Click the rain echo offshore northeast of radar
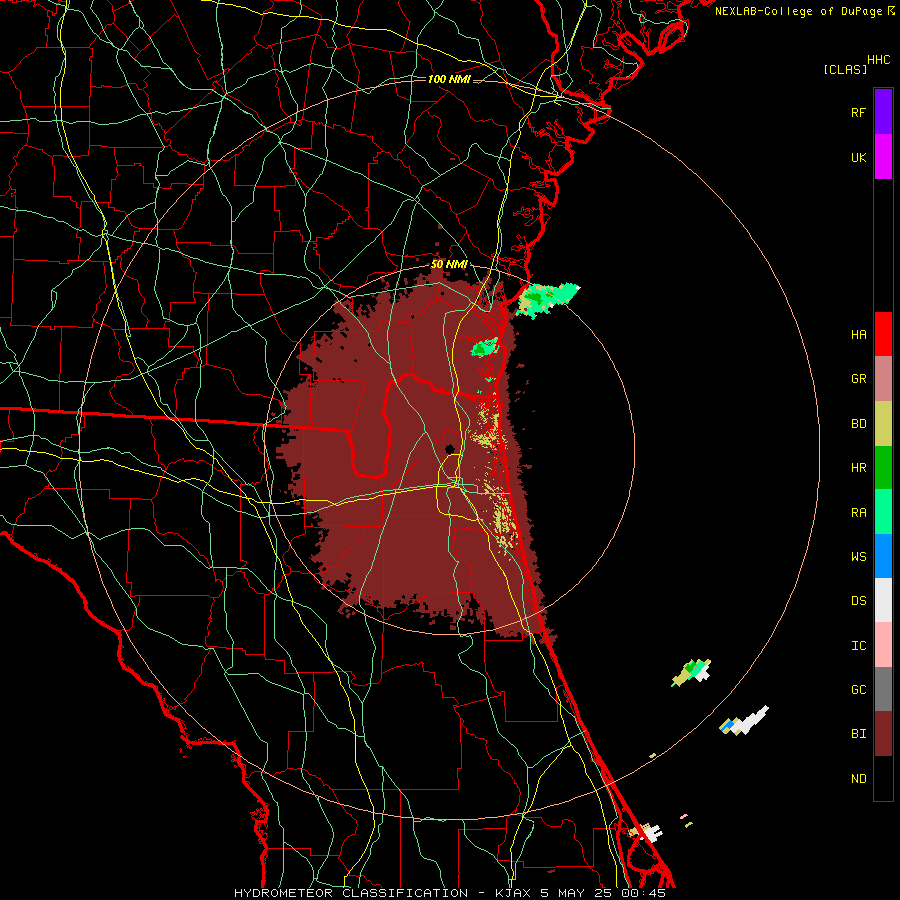This screenshot has height=900, width=900. click(546, 298)
